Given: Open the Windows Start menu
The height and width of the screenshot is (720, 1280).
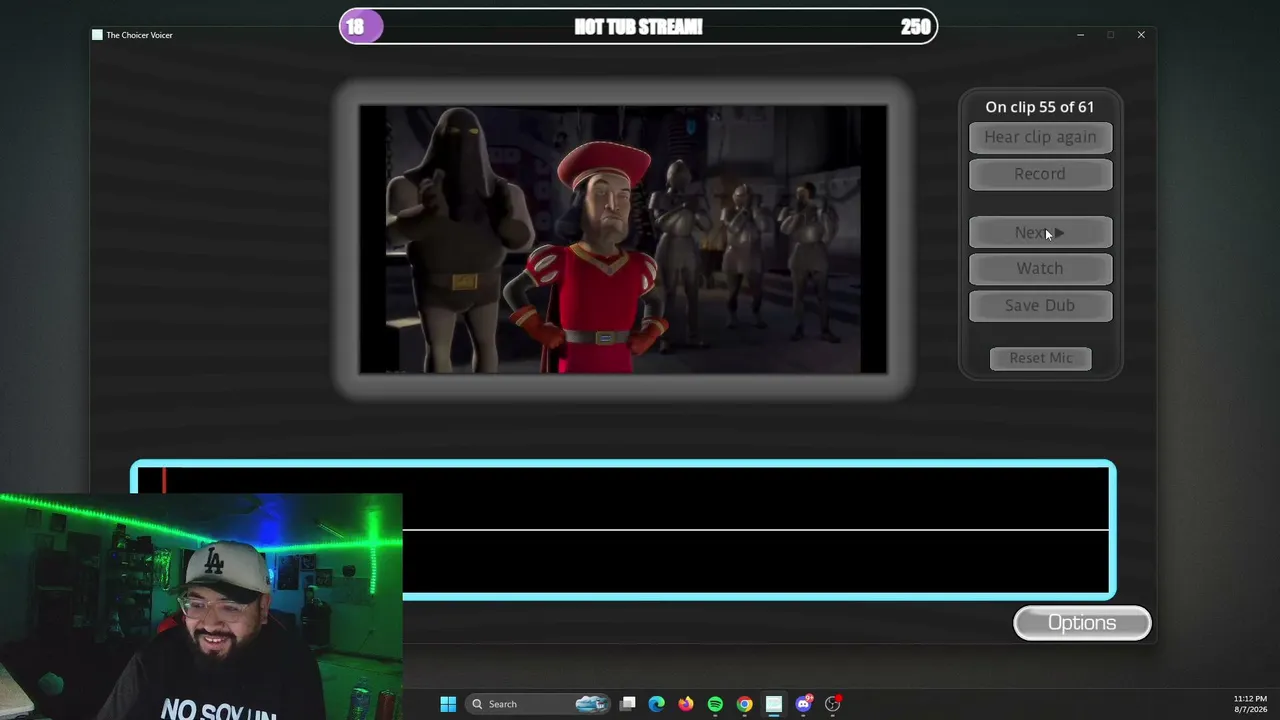Looking at the screenshot, I should (x=448, y=704).
